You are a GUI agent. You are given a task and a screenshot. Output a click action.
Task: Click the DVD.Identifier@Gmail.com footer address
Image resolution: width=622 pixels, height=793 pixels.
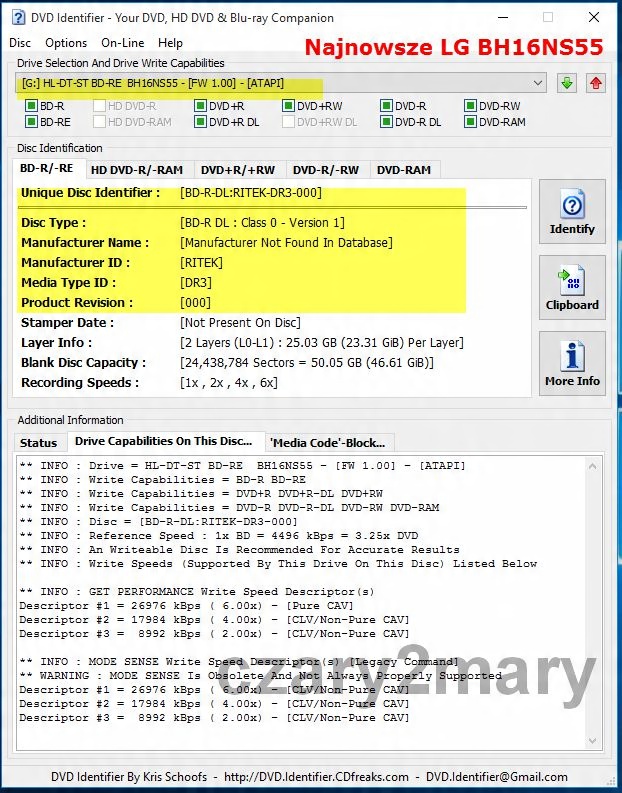[497, 777]
